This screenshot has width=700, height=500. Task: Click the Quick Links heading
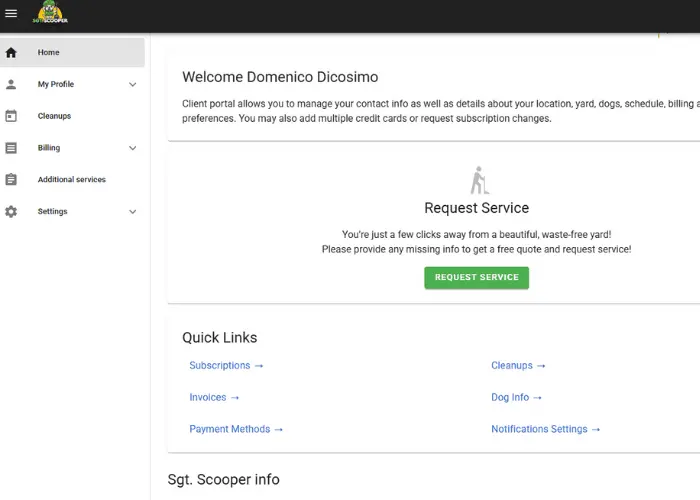pos(220,338)
